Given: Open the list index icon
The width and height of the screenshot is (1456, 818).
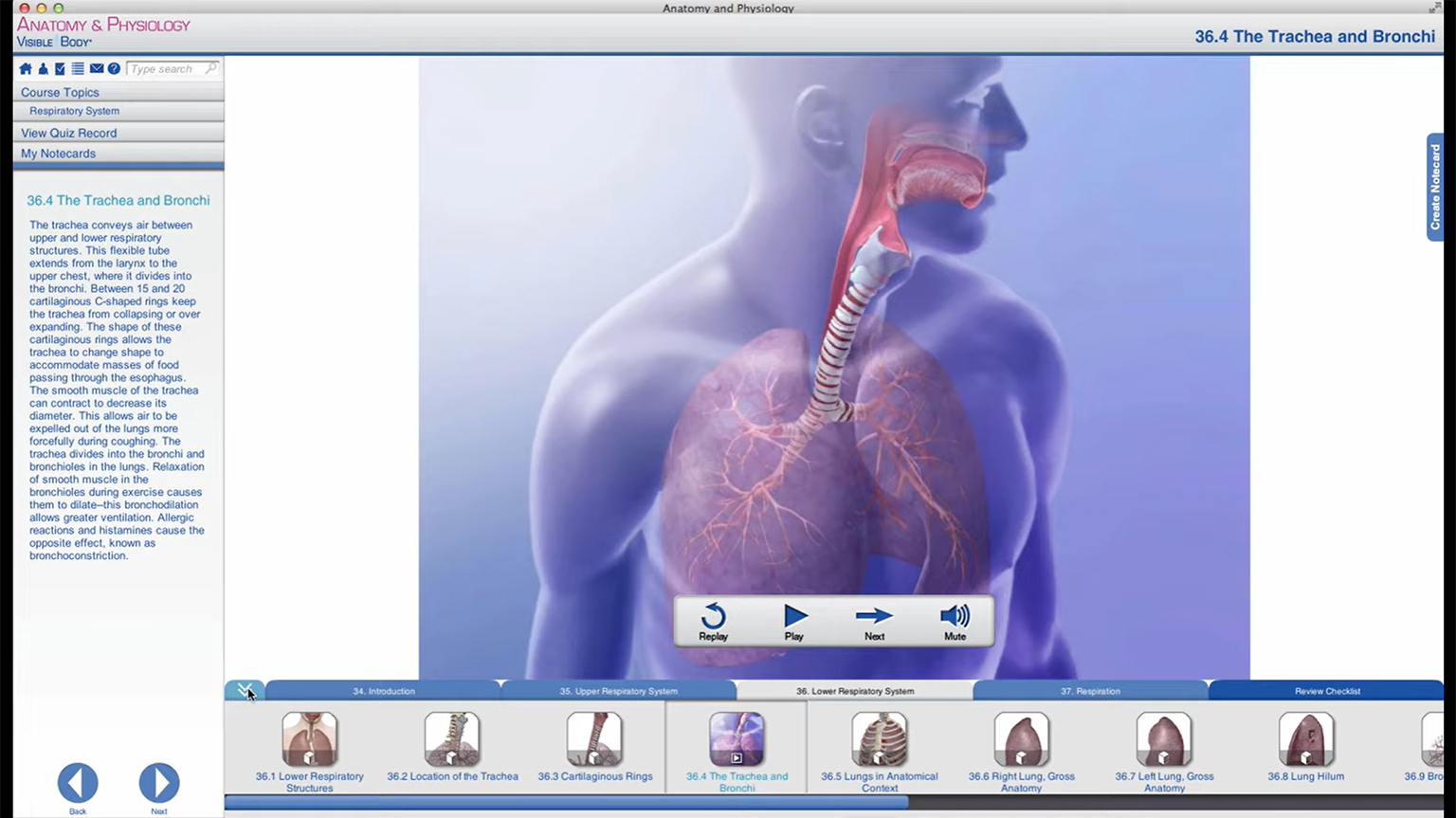Looking at the screenshot, I should click(x=78, y=69).
